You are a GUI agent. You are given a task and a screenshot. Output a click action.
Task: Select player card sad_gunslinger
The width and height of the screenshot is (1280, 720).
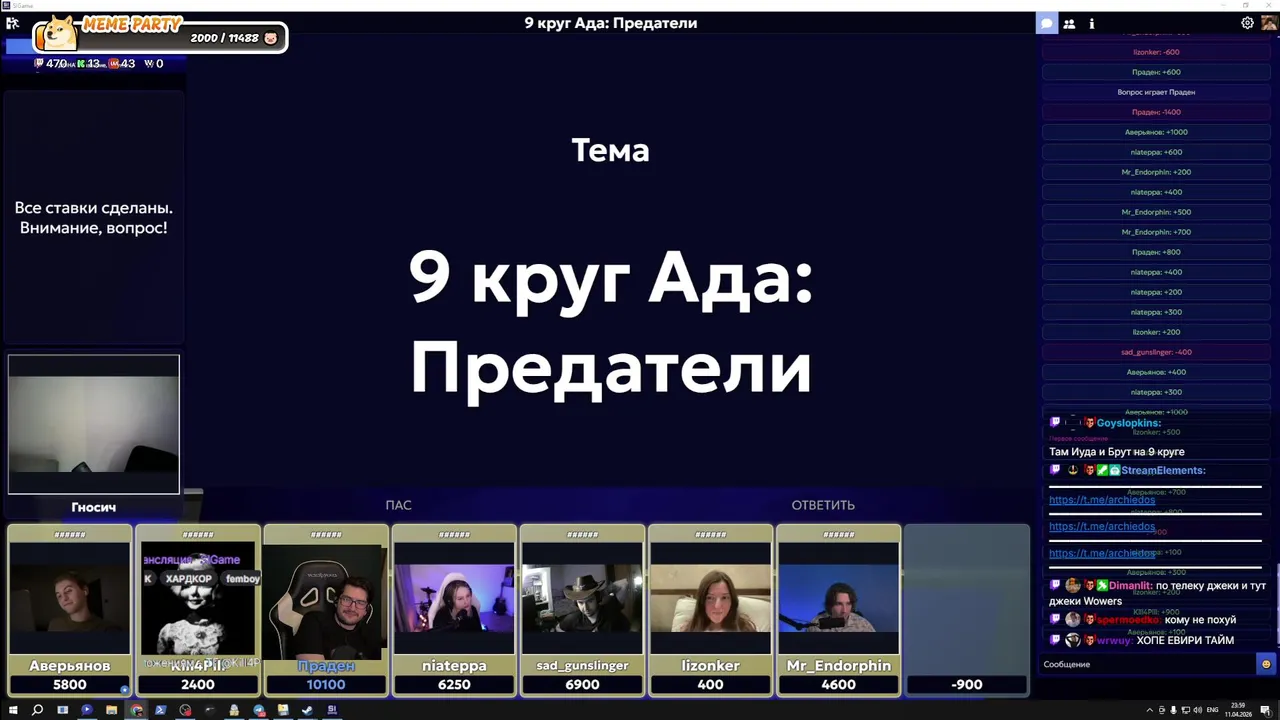tap(582, 610)
